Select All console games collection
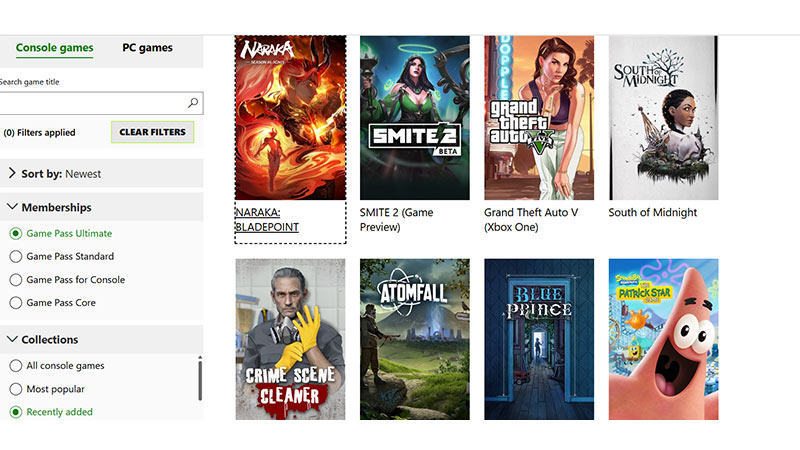The height and width of the screenshot is (450, 800). pyautogui.click(x=16, y=365)
